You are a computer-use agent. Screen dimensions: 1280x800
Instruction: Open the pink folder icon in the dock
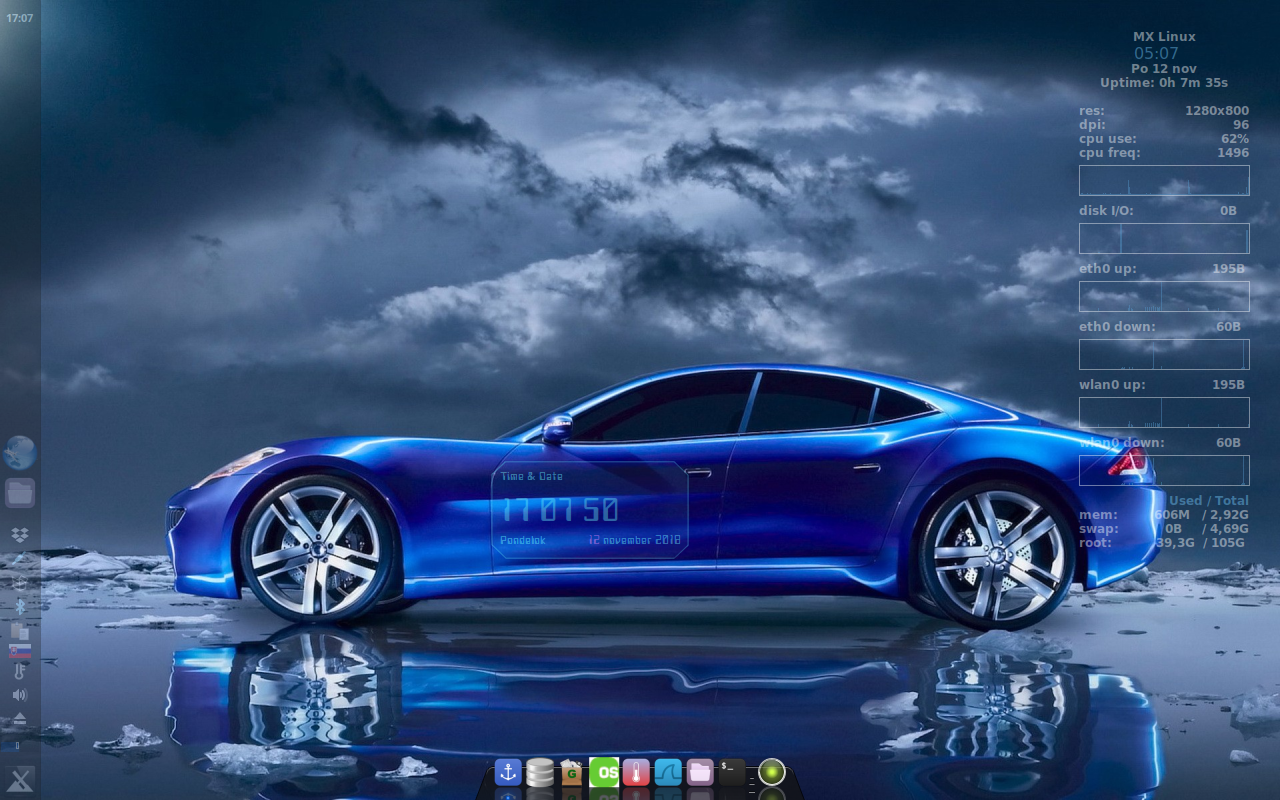pyautogui.click(x=698, y=772)
